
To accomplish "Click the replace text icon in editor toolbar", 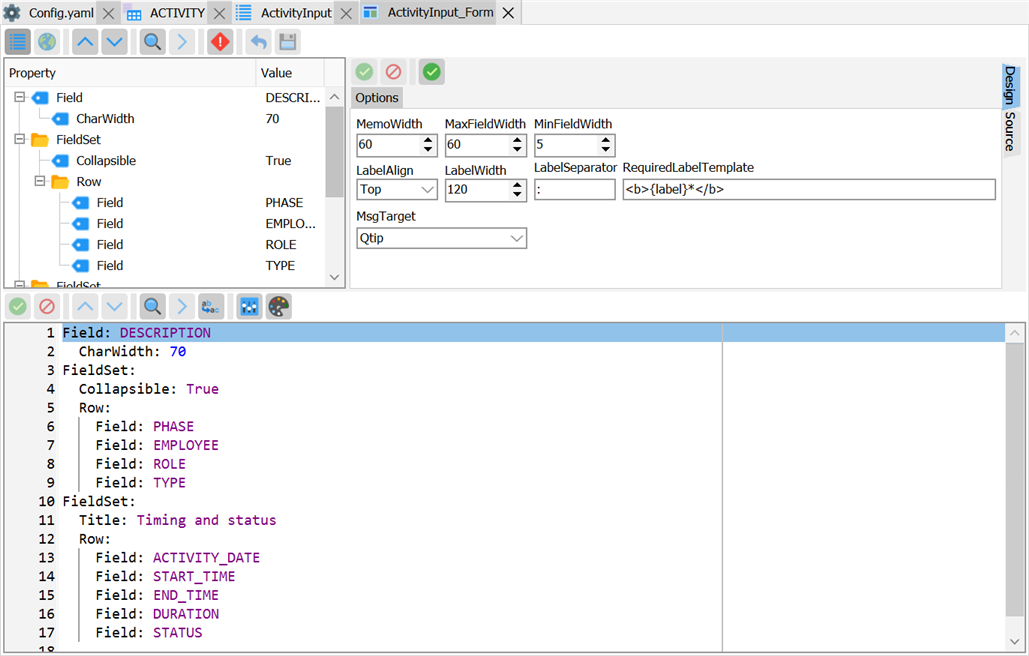I will 211,306.
